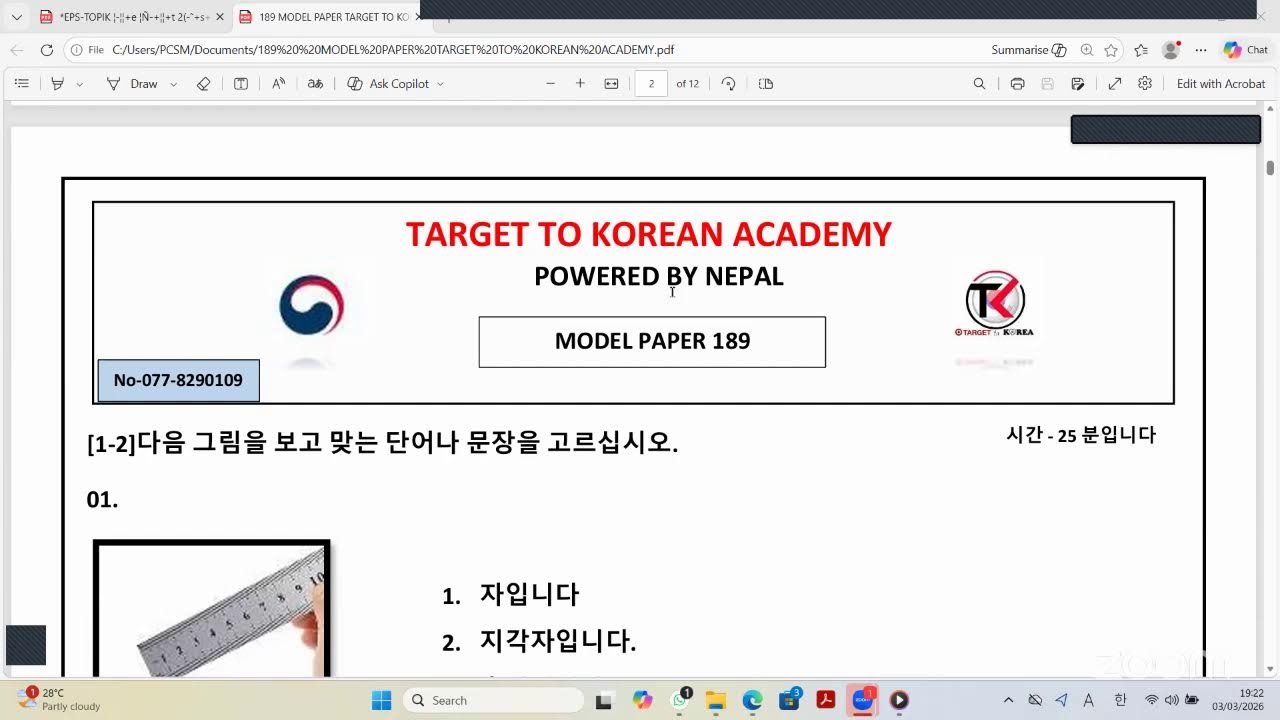Open WhatsApp from taskbar
Screen dimensions: 1280x720
click(680, 700)
